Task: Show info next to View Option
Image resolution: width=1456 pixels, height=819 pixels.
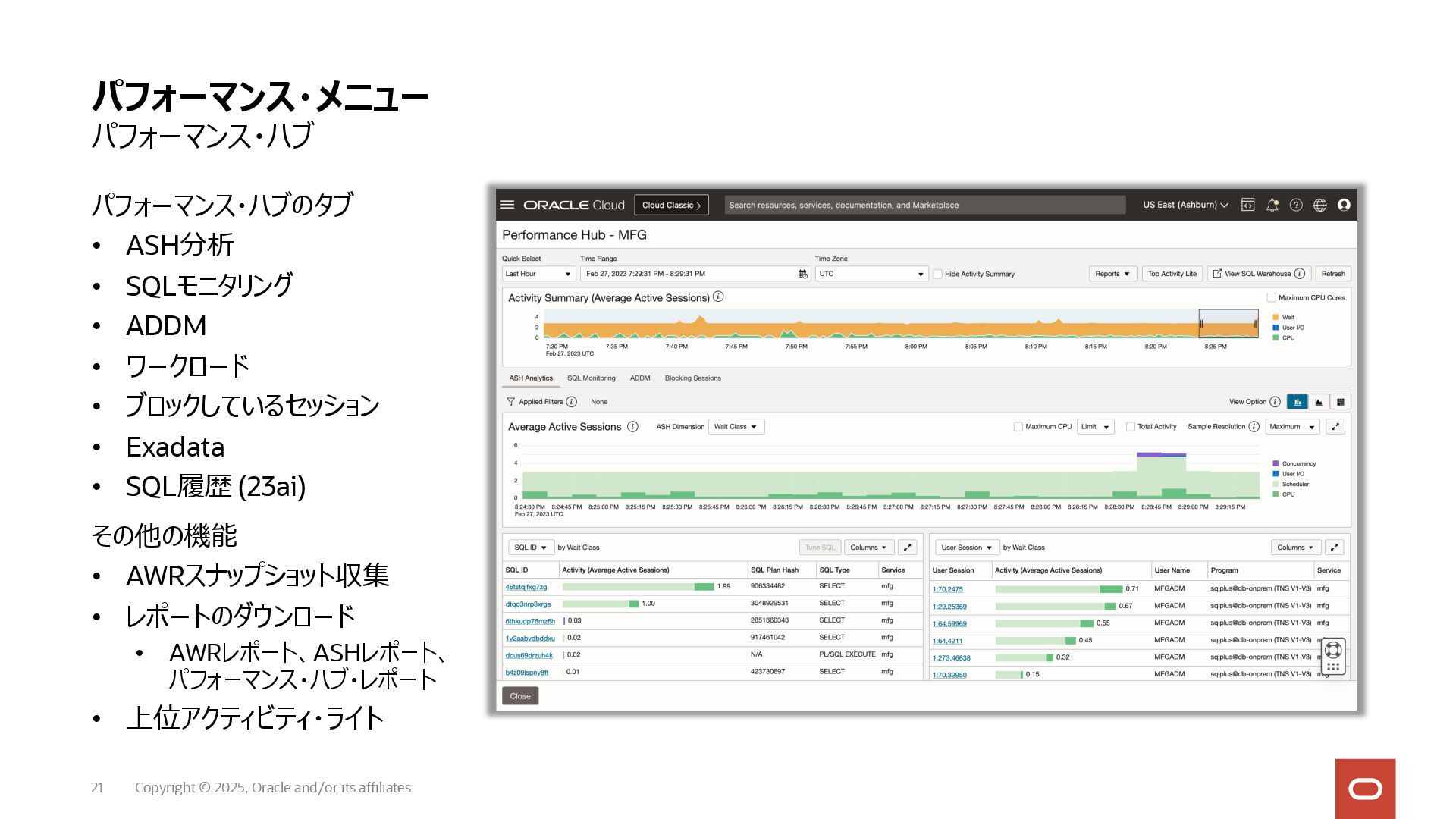Action: pyautogui.click(x=1275, y=402)
